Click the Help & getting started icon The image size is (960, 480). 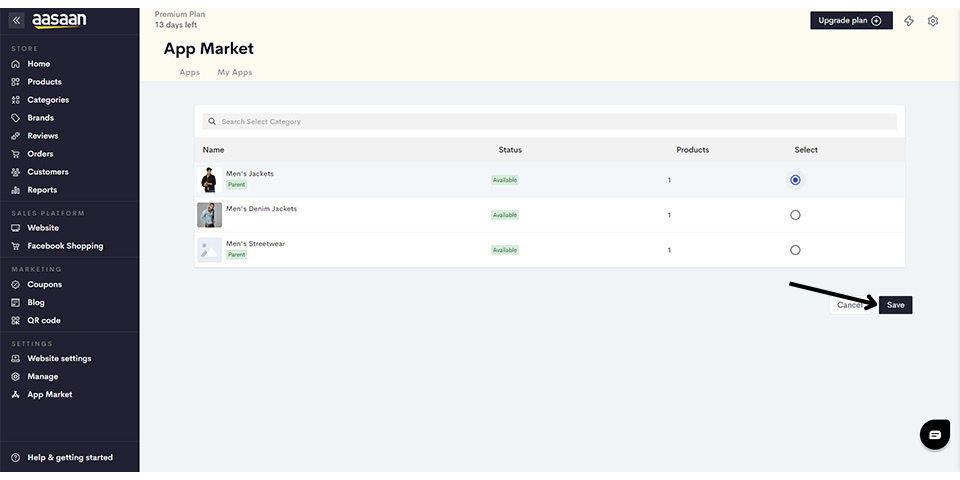click(16, 458)
